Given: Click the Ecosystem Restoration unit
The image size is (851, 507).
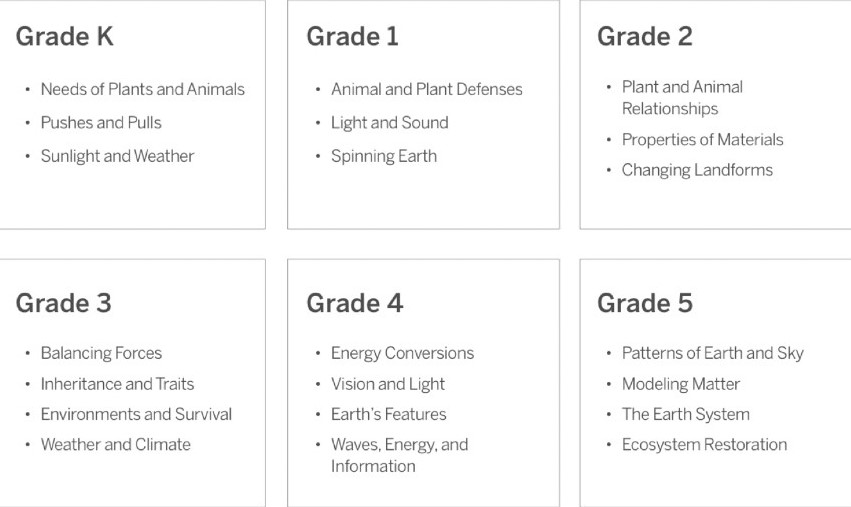Looking at the screenshot, I should 704,445.
